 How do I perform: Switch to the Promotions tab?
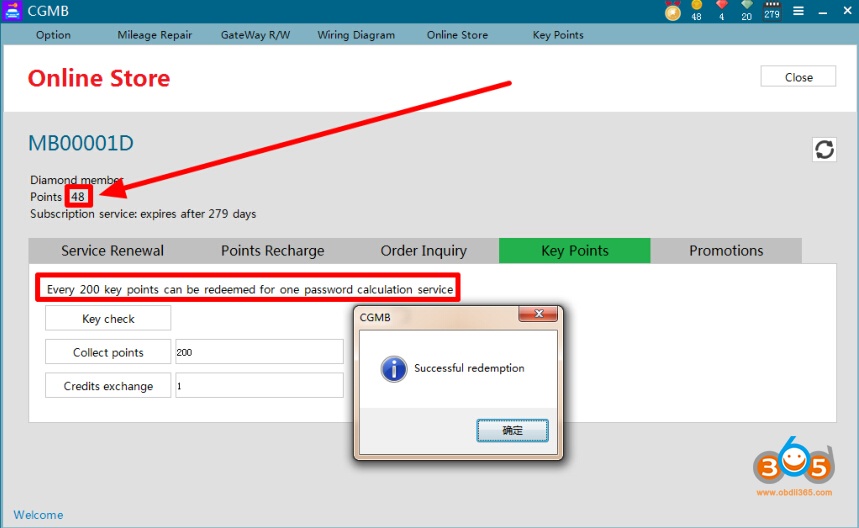[x=726, y=251]
